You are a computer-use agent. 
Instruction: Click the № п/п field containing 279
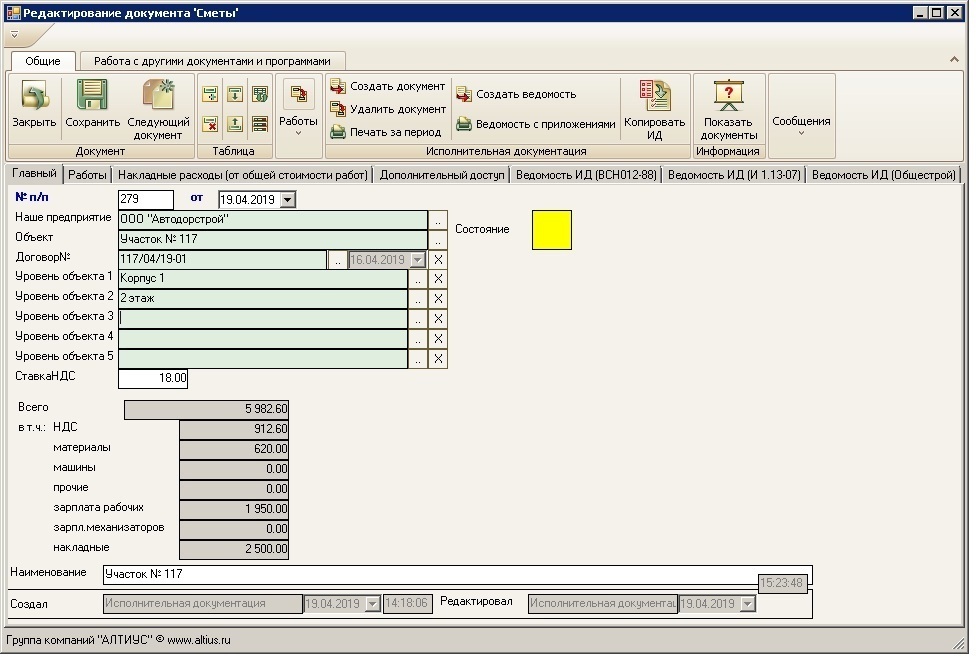[x=146, y=200]
